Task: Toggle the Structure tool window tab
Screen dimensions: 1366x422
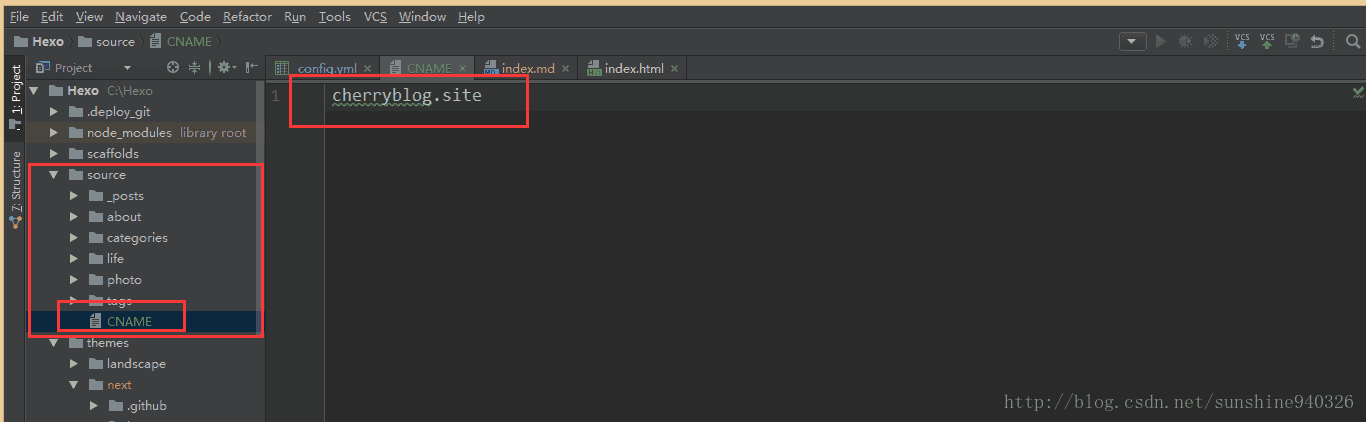Action: tap(15, 188)
